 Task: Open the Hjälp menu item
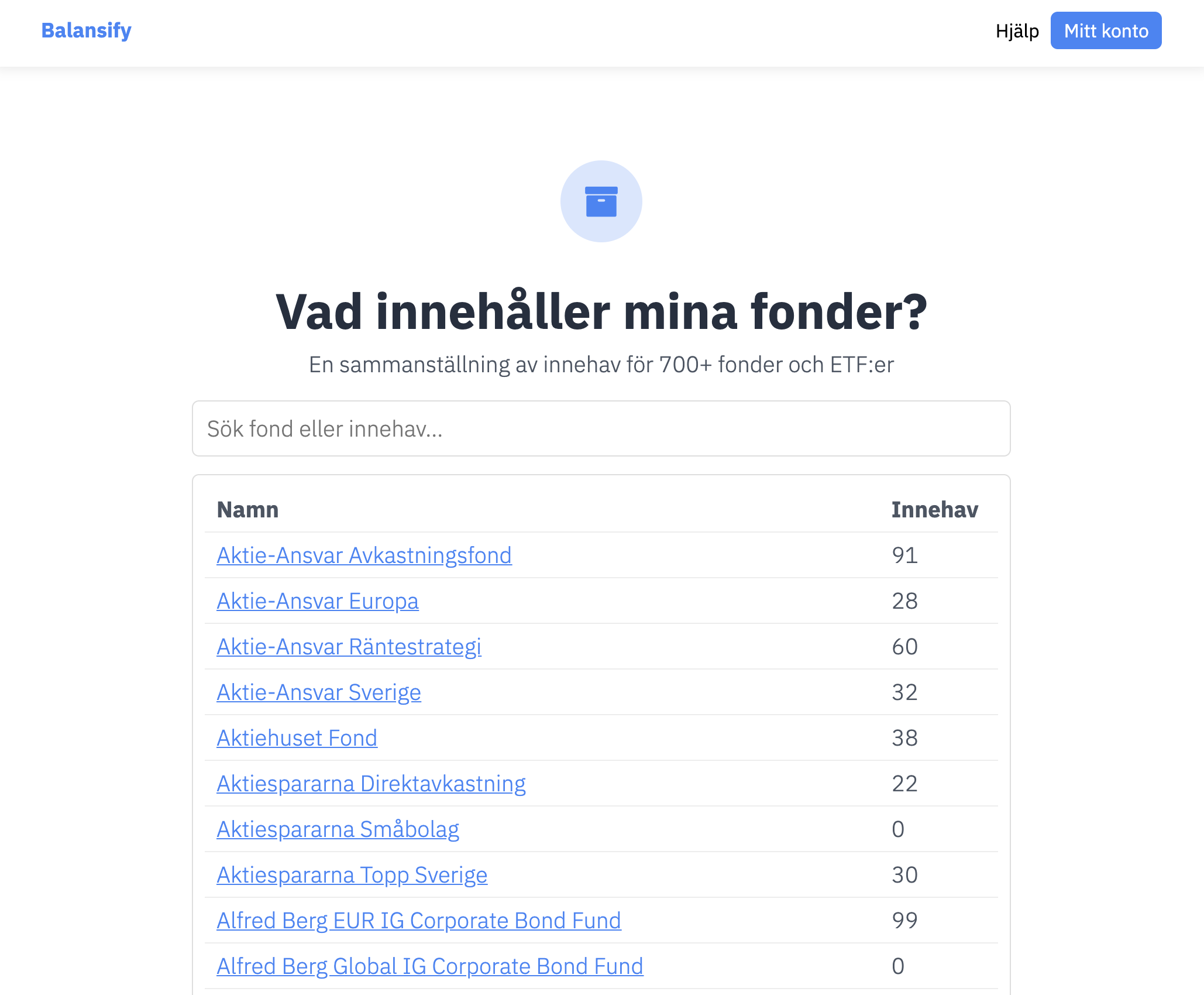tap(1017, 30)
